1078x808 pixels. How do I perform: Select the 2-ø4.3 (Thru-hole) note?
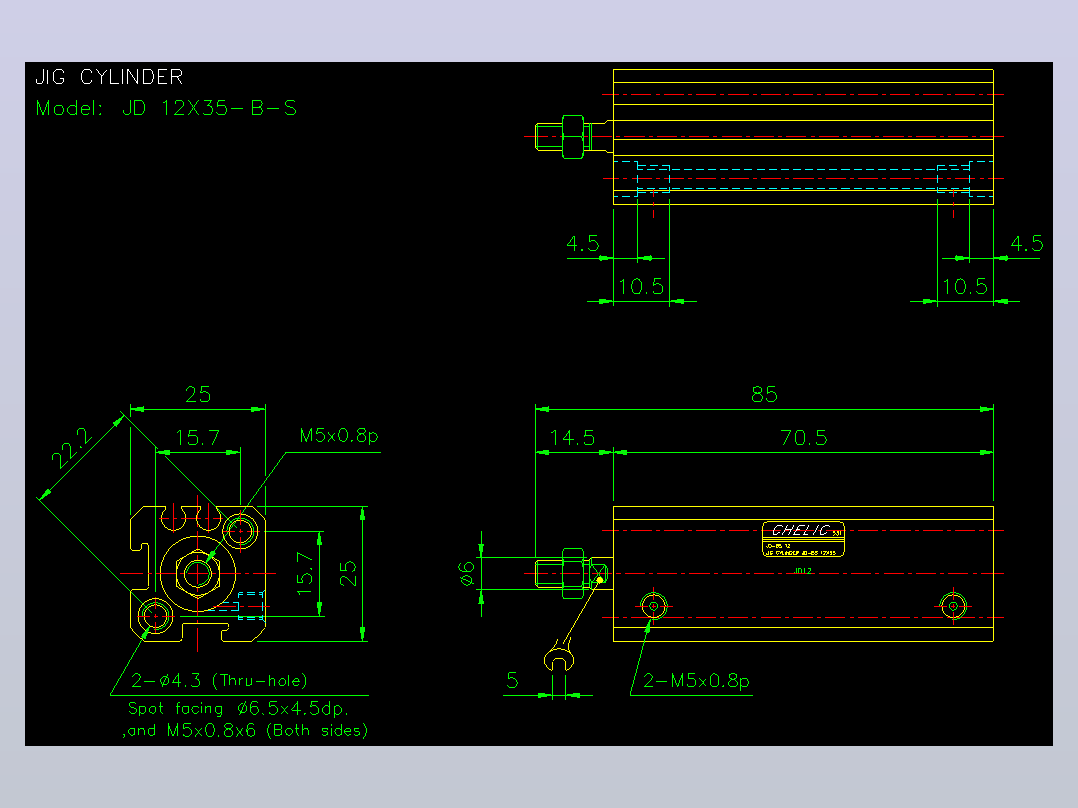[x=219, y=681]
